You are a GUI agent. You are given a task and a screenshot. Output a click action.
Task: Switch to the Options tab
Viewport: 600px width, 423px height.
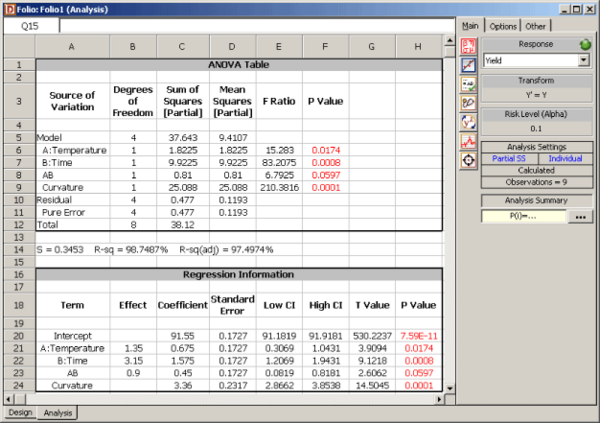click(503, 26)
